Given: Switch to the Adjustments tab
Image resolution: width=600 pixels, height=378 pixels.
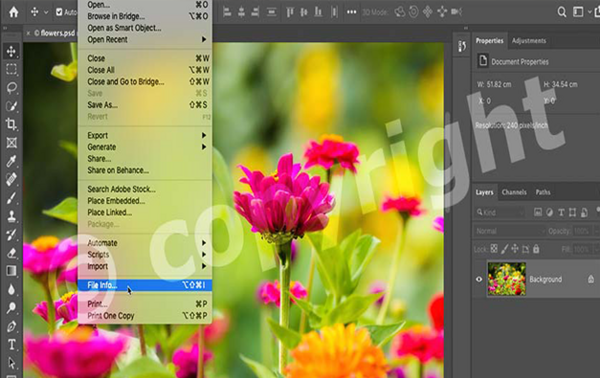Looking at the screenshot, I should click(x=529, y=41).
